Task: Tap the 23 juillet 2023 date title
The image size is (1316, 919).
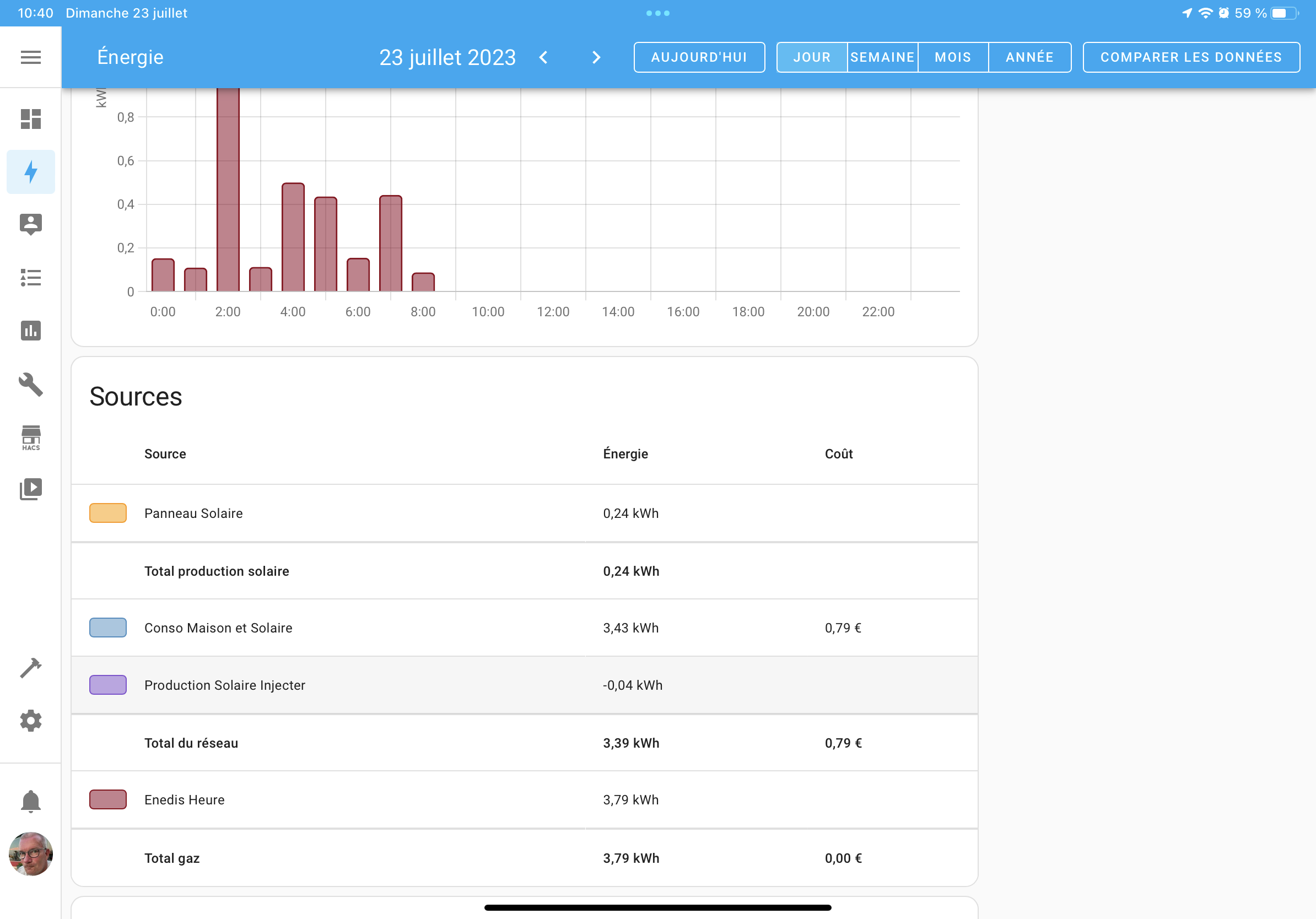Action: click(447, 57)
